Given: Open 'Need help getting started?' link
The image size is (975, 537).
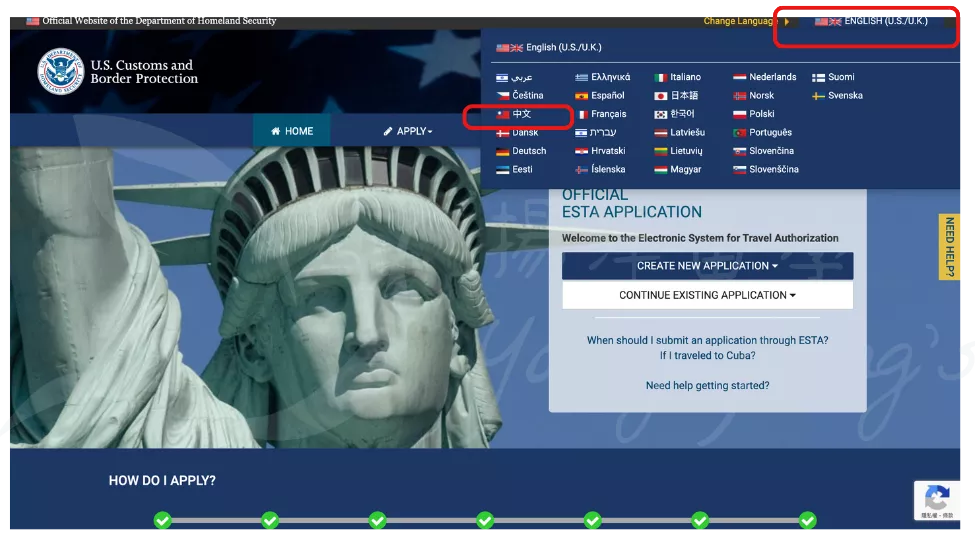Looking at the screenshot, I should tap(707, 385).
